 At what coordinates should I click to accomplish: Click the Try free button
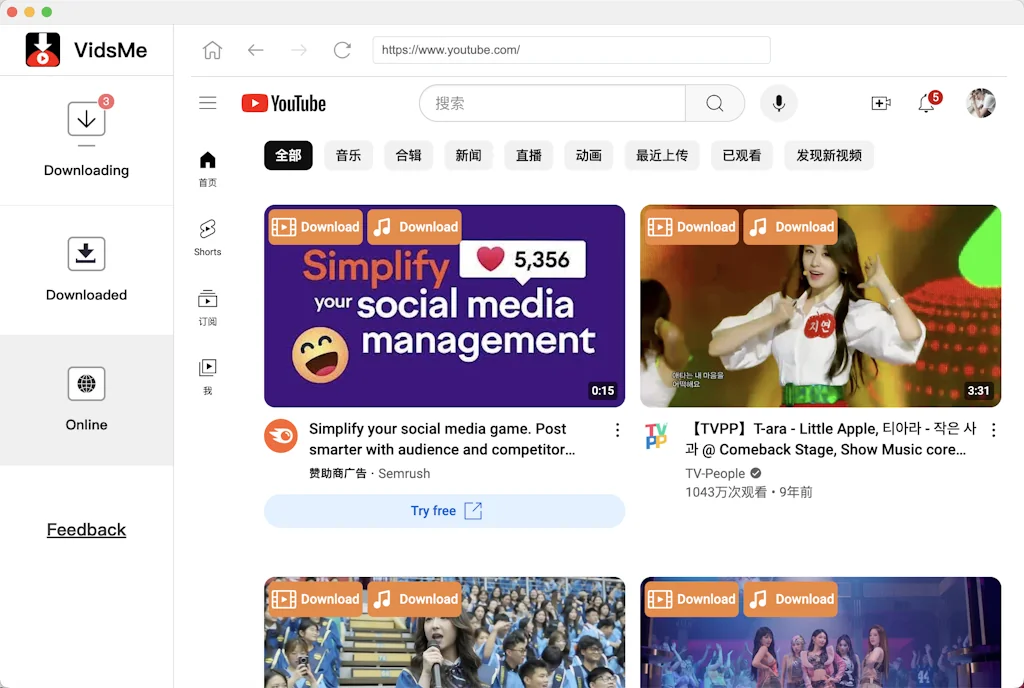[x=444, y=511]
